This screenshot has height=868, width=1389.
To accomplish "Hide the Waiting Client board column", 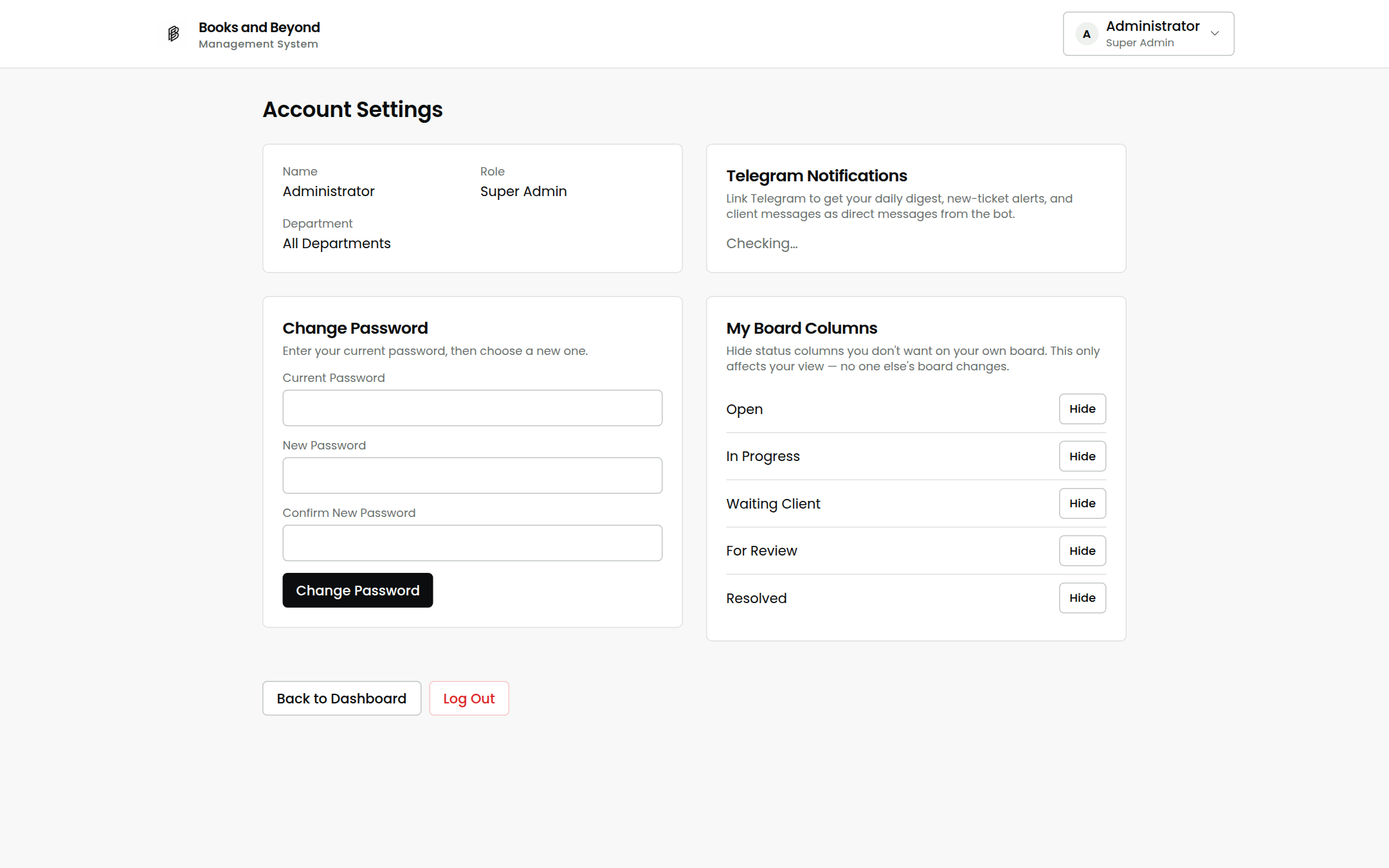I will coord(1082,503).
